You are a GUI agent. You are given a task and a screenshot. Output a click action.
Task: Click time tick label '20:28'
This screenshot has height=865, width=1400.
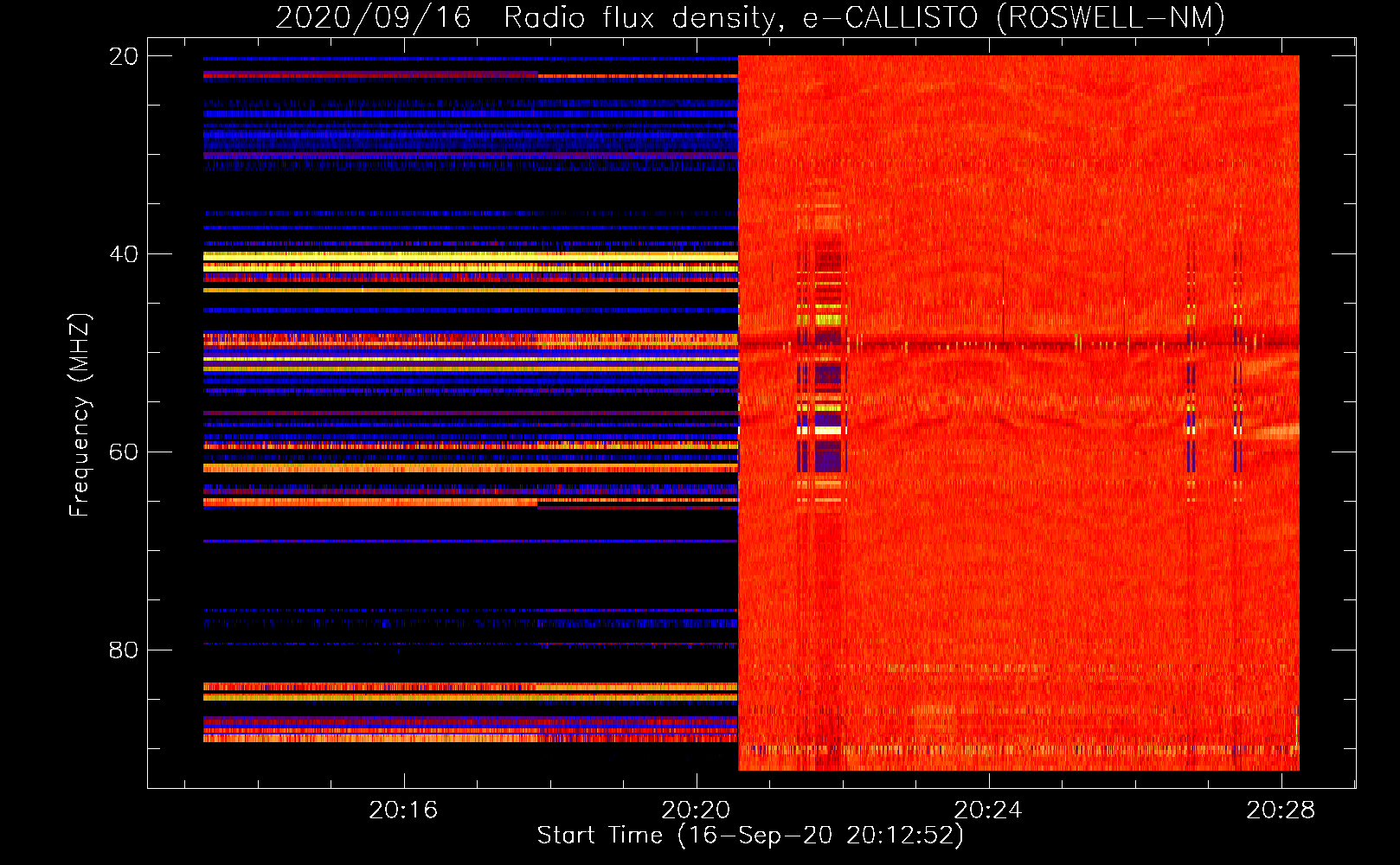click(1281, 810)
